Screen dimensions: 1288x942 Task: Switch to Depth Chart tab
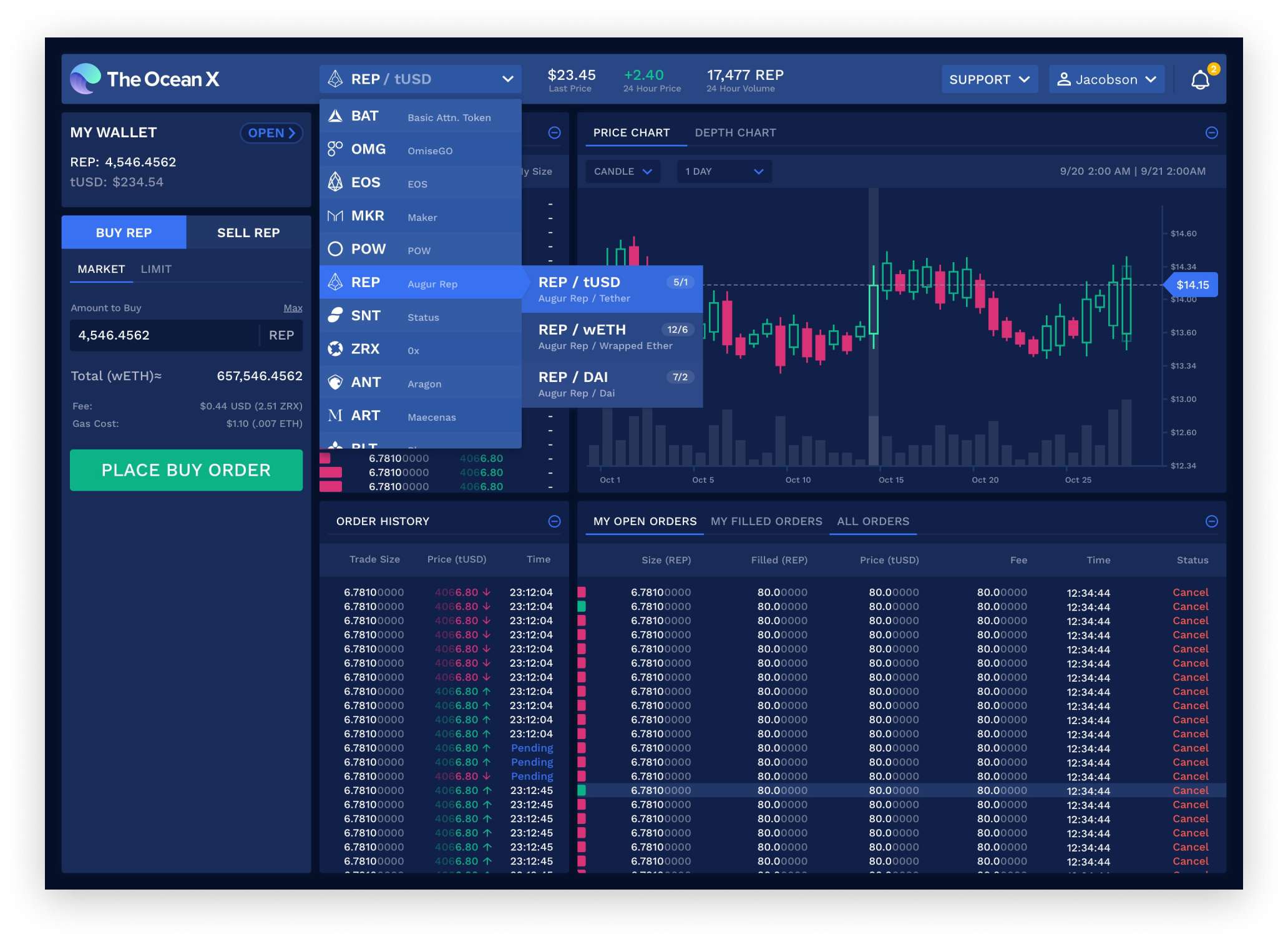(x=735, y=133)
